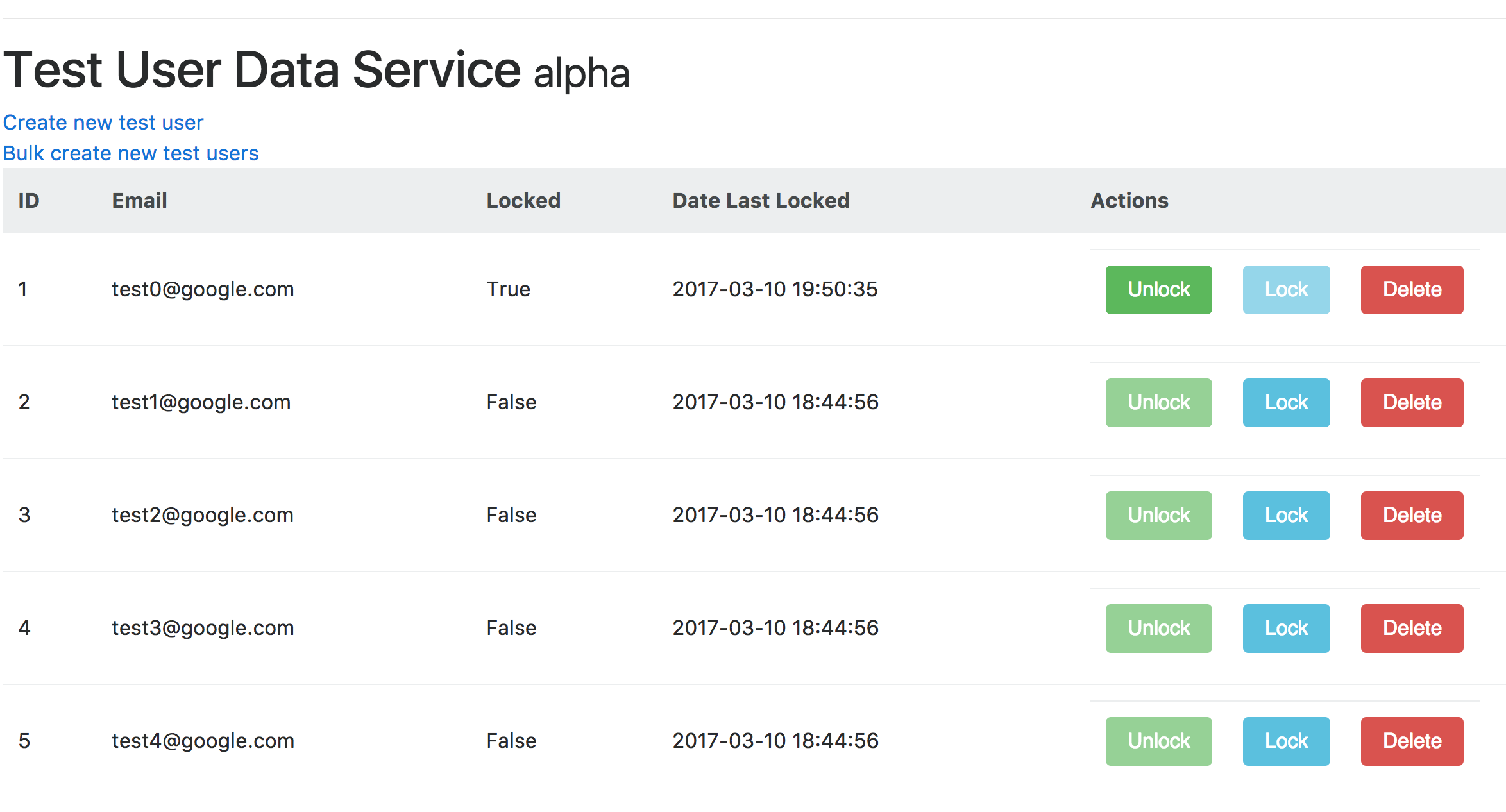Delete user test4@google.com
Image resolution: width=1506 pixels, height=812 pixels.
pyautogui.click(x=1412, y=741)
